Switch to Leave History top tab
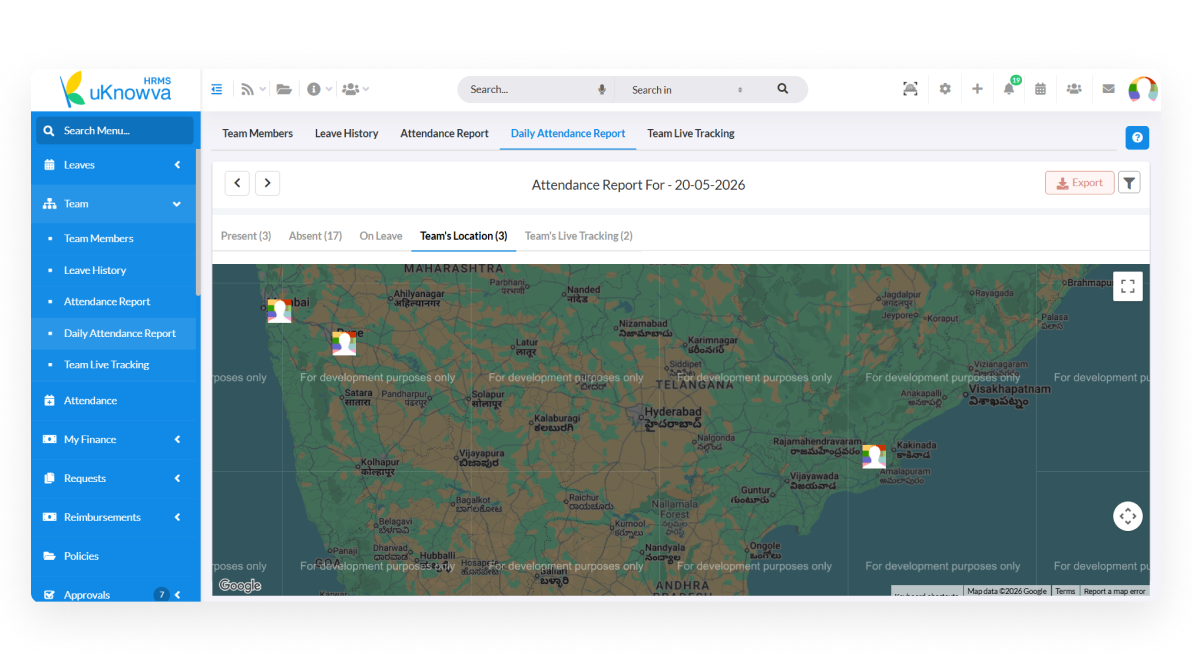 (347, 134)
